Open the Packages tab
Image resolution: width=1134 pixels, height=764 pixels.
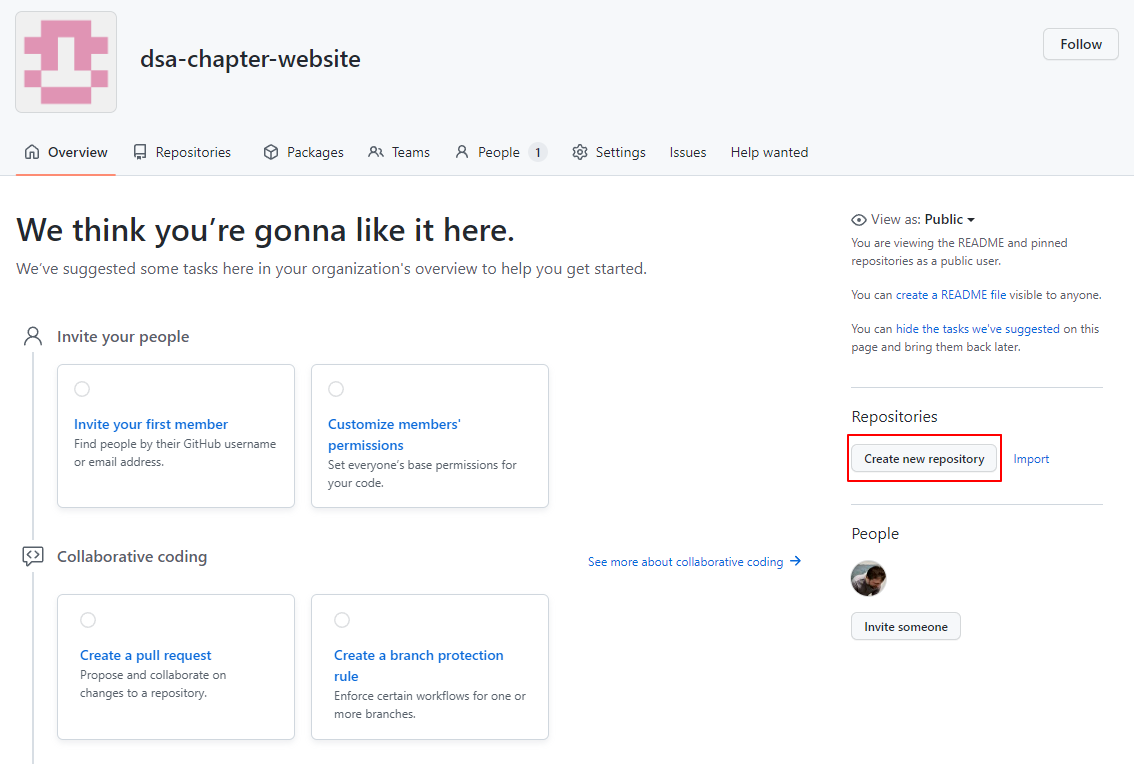(304, 152)
